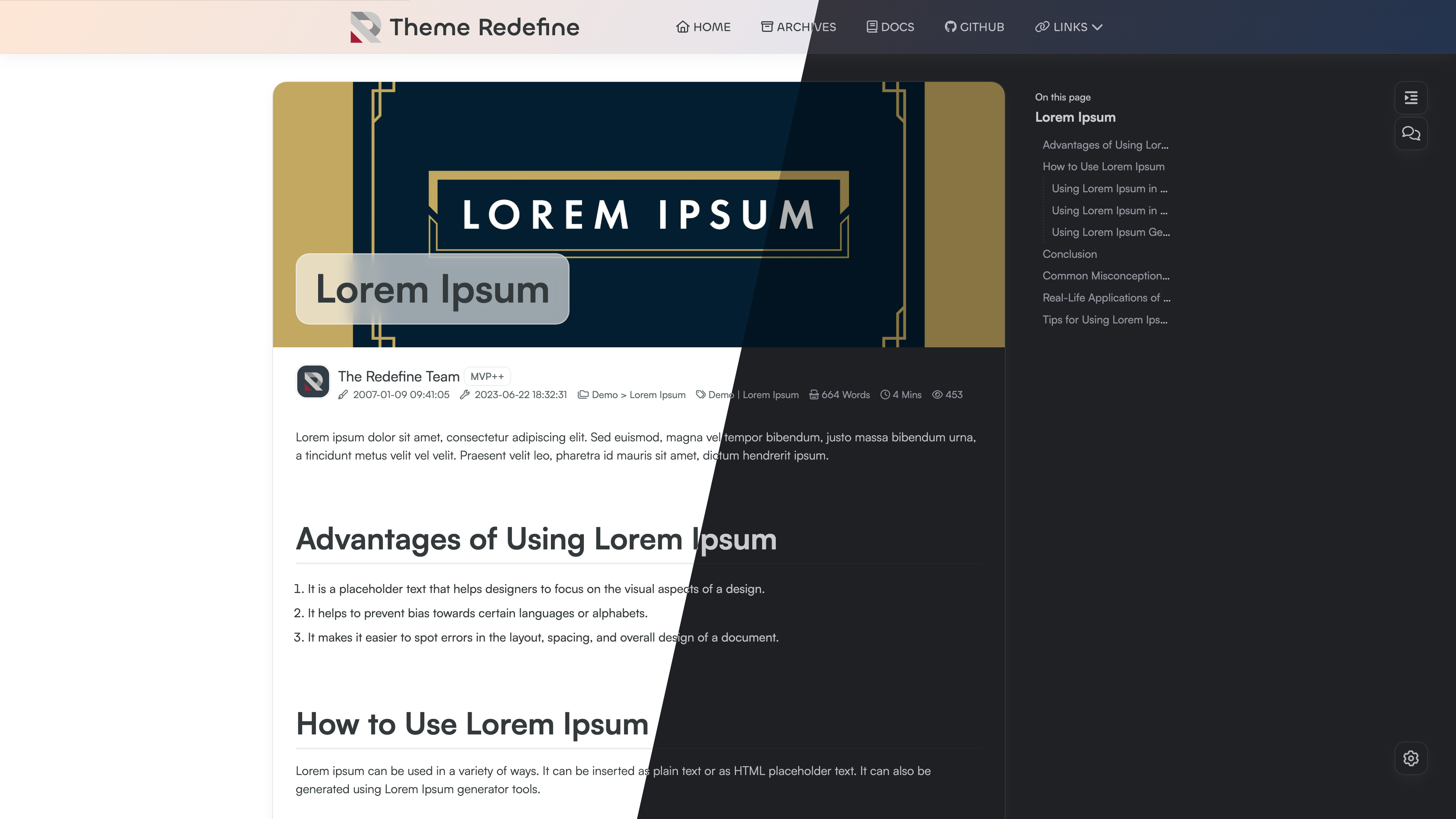Click the Theme Redefine logo icon

click(365, 27)
